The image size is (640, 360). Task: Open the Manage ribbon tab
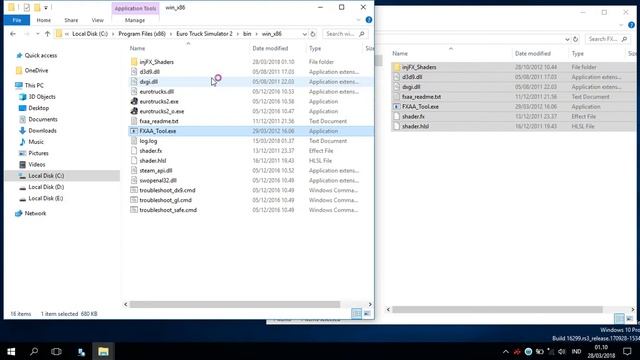(135, 20)
